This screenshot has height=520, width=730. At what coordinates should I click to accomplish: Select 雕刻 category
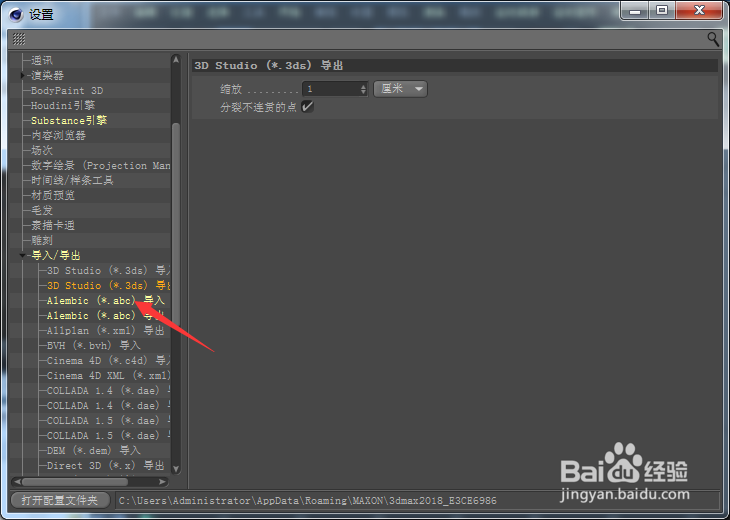42,240
